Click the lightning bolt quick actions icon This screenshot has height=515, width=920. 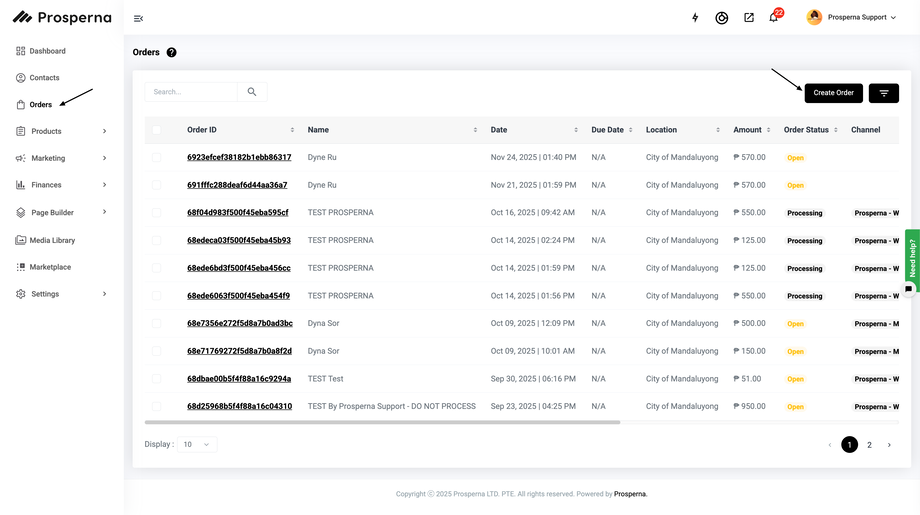point(696,18)
